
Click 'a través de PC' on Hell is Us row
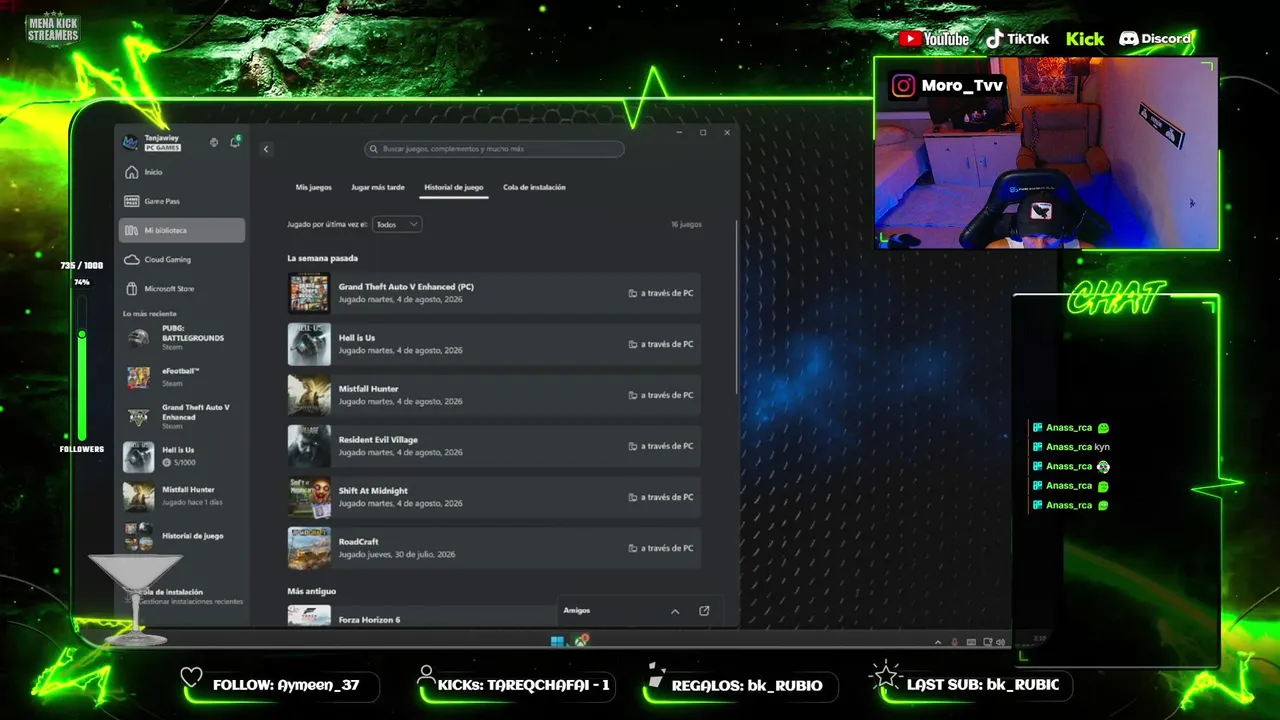[x=661, y=344]
